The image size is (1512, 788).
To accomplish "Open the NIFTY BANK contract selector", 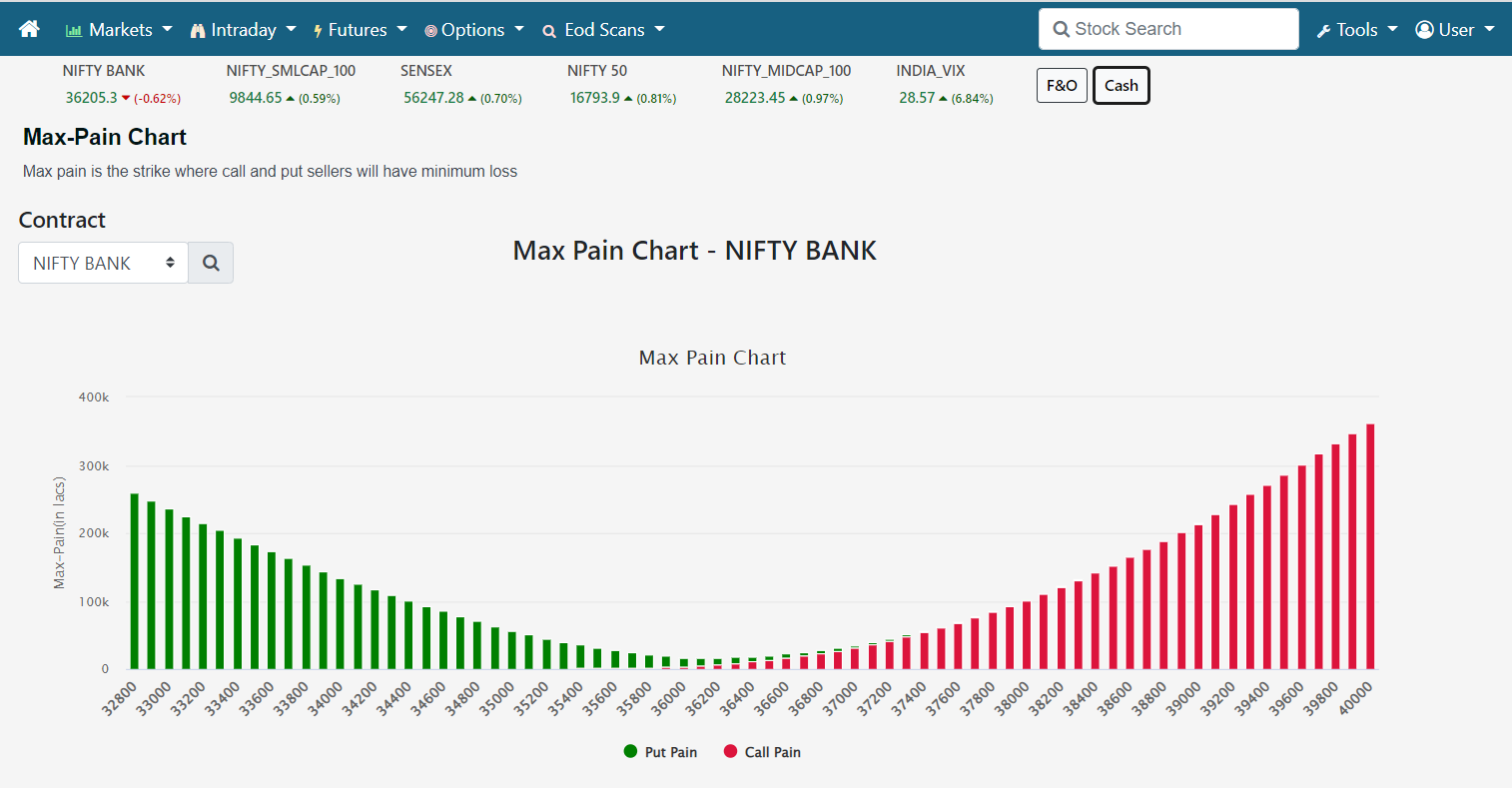I will (103, 263).
